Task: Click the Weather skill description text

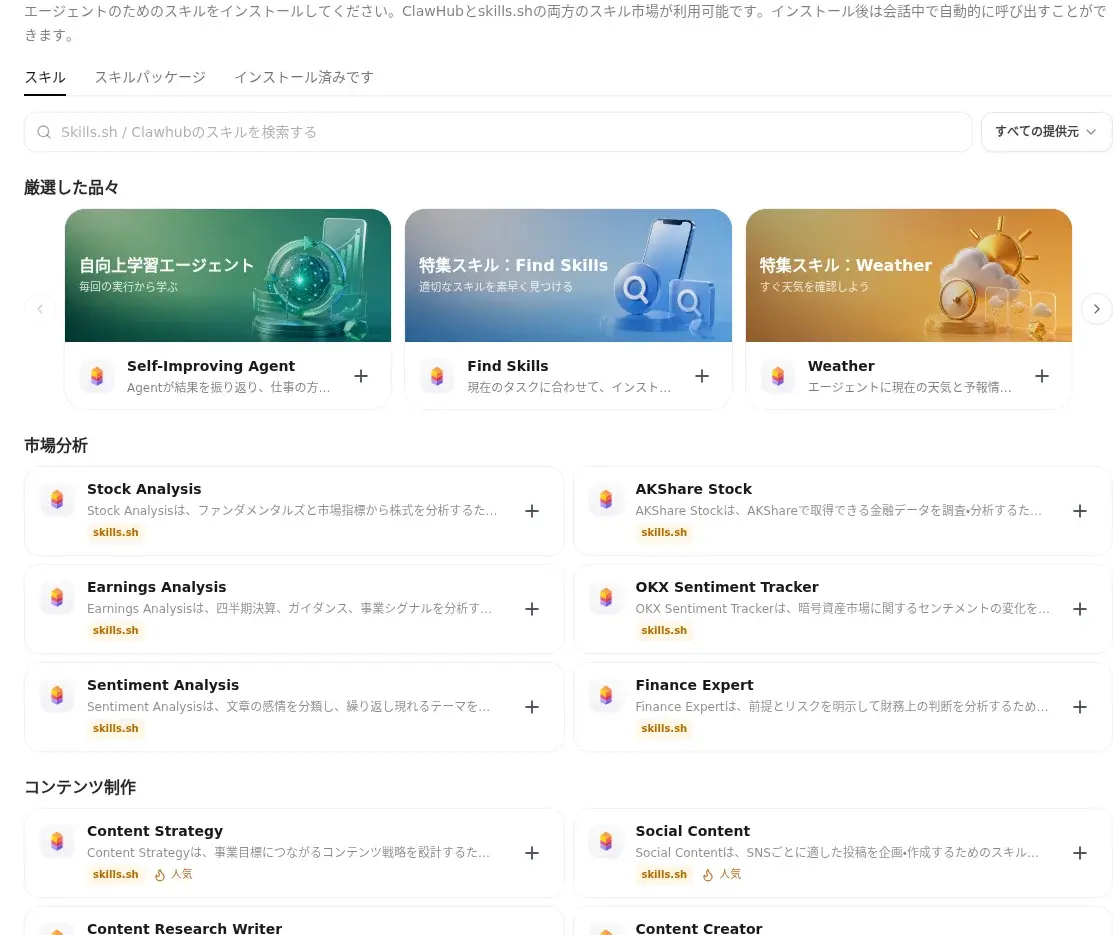Action: click(909, 388)
